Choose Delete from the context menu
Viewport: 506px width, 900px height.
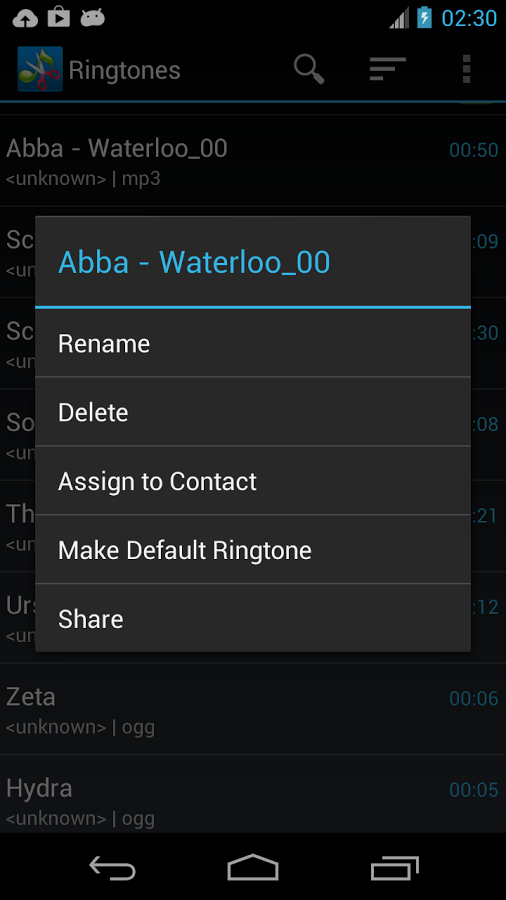coord(253,412)
